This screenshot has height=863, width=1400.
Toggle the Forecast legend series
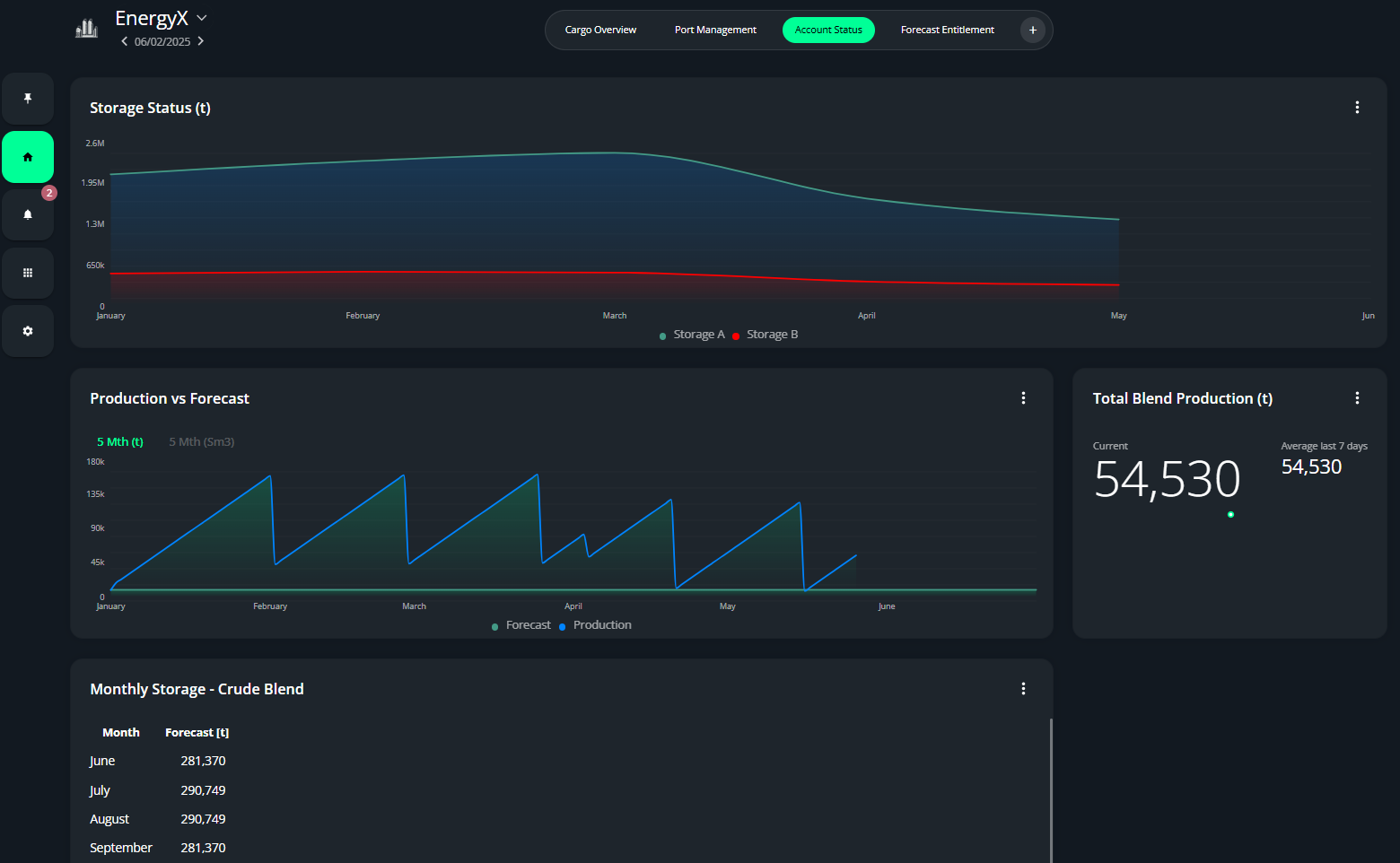click(521, 625)
